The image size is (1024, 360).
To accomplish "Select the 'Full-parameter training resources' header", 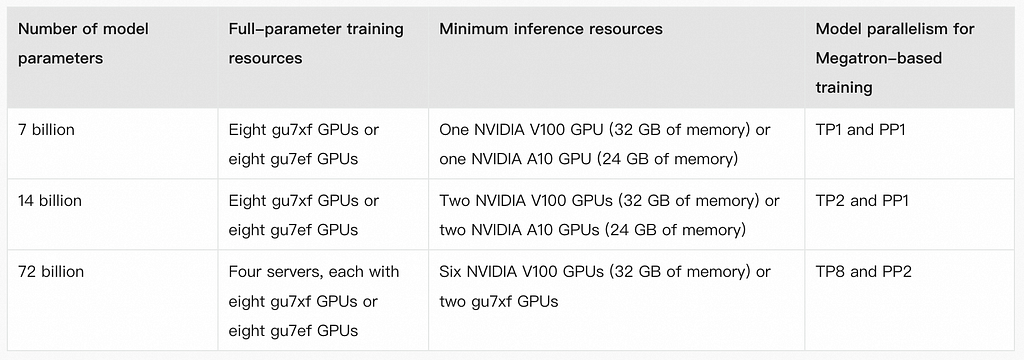I will (323, 57).
